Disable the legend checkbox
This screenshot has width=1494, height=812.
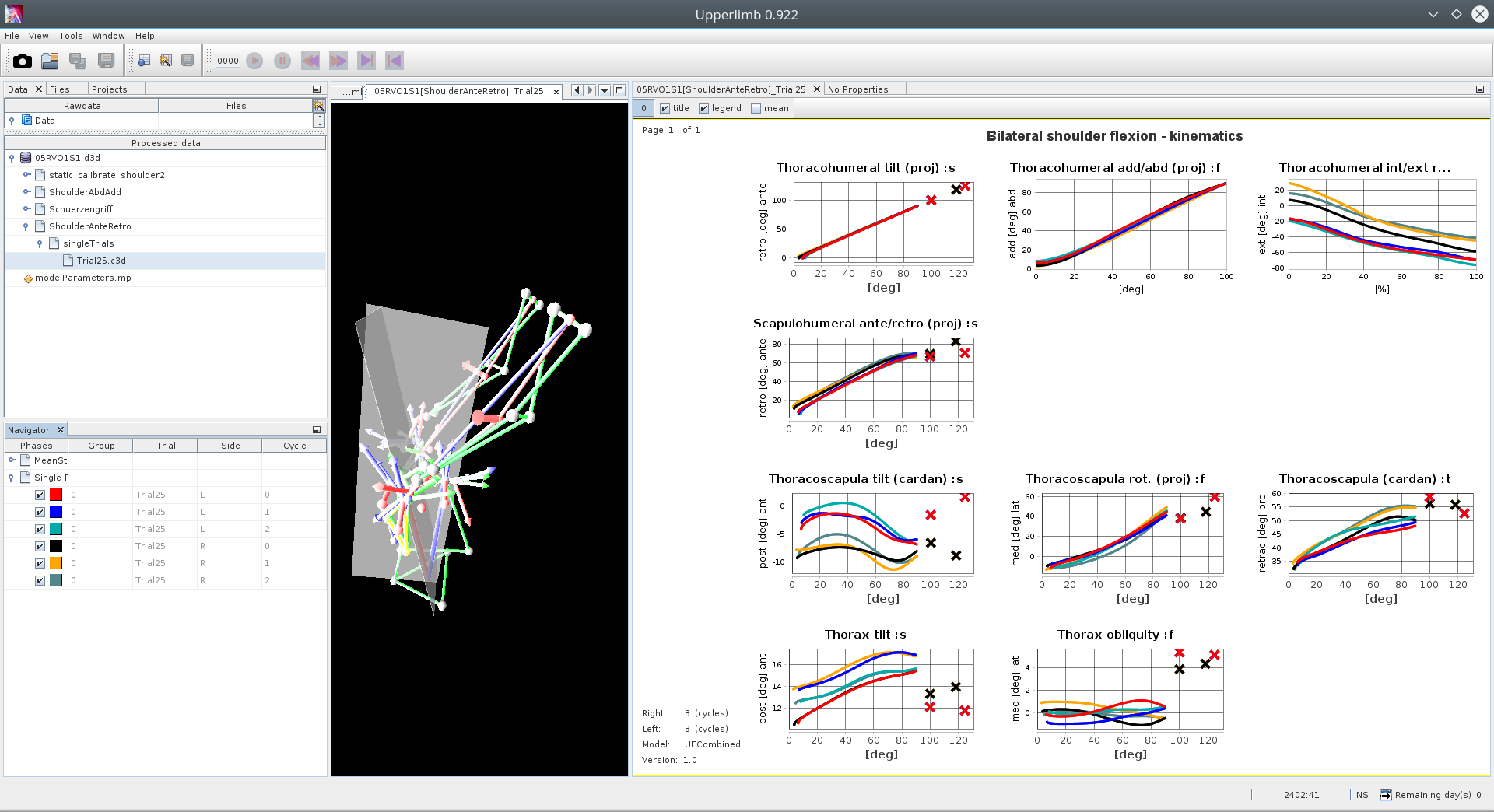pyautogui.click(x=703, y=109)
